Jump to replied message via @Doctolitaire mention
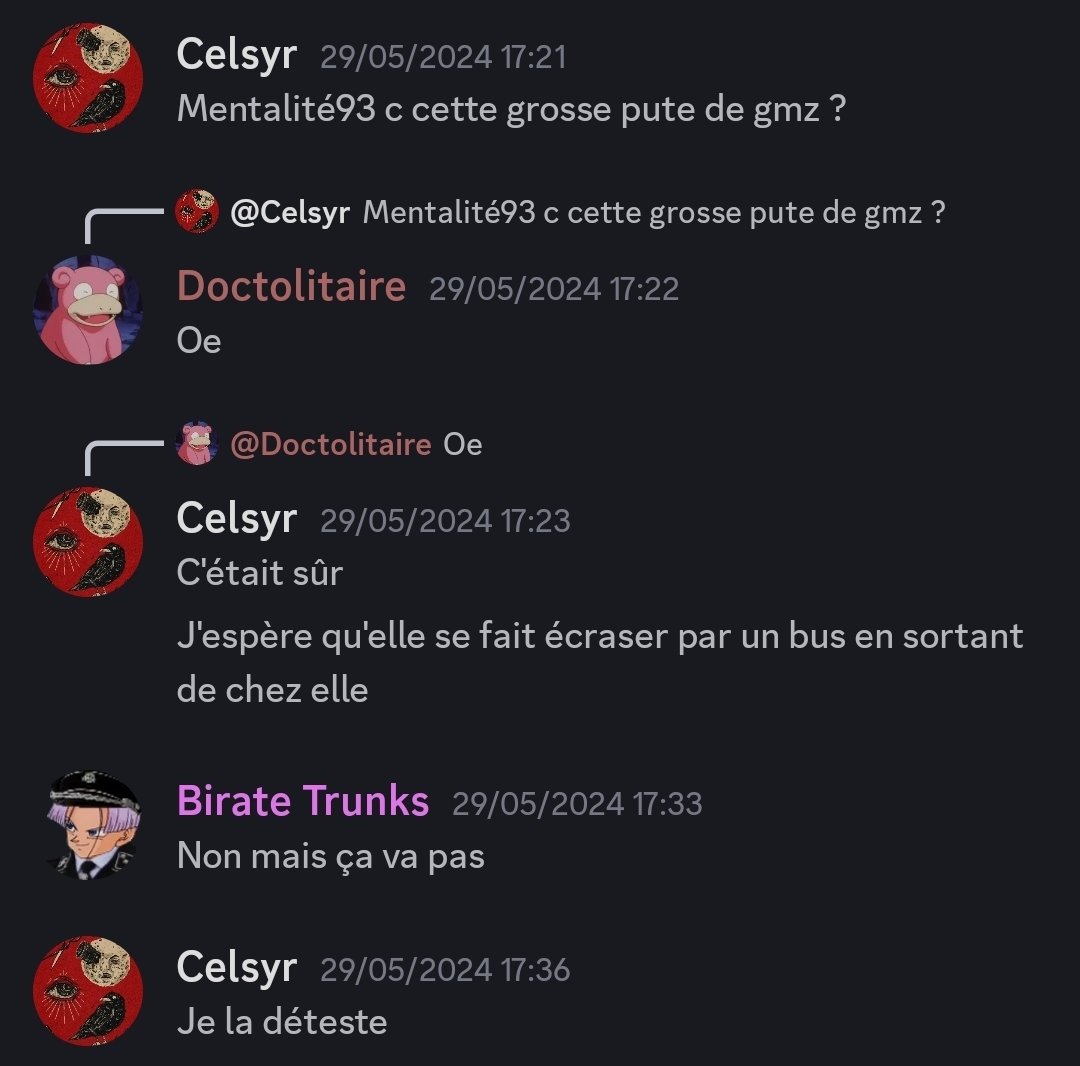1080x1066 pixels. (x=331, y=444)
